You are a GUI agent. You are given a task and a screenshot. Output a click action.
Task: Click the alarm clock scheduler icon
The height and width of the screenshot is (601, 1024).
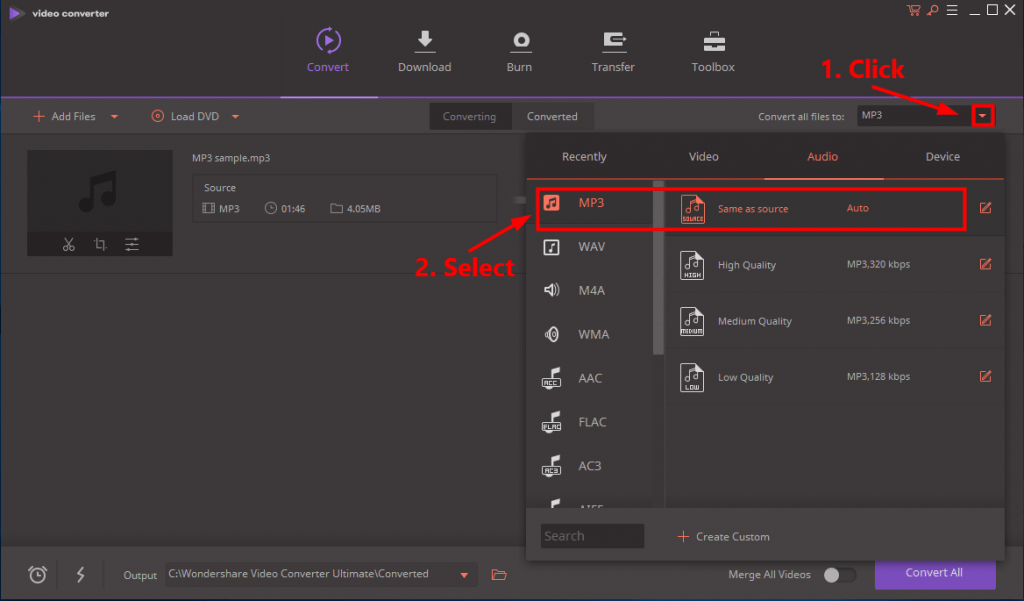tap(38, 574)
